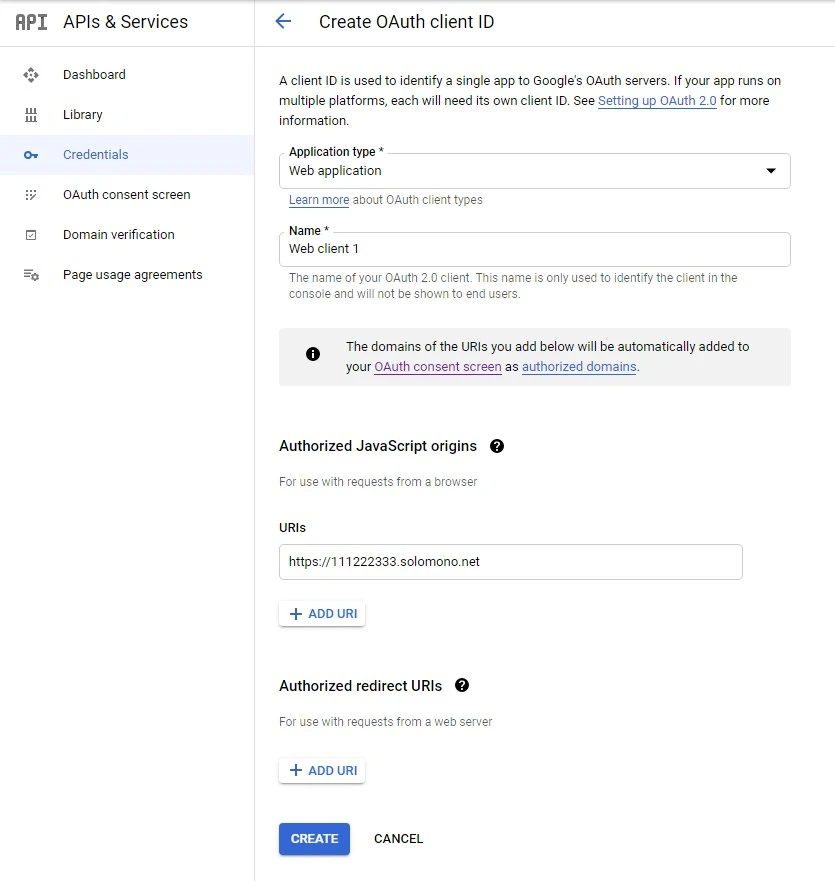Click the back arrow beside Create OAuth client ID

click(283, 22)
